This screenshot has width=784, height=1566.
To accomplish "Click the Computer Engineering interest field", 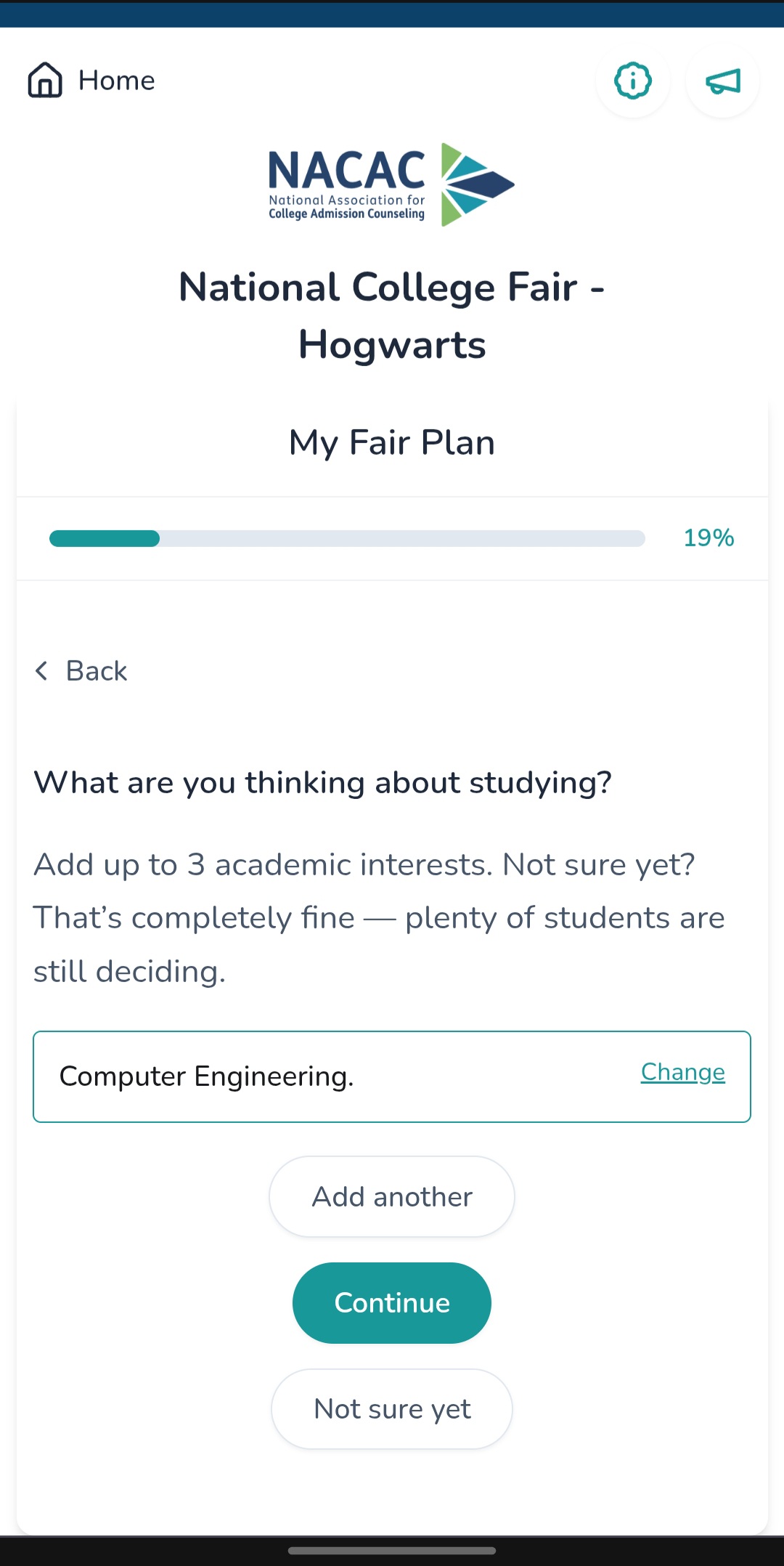I will (x=392, y=1076).
